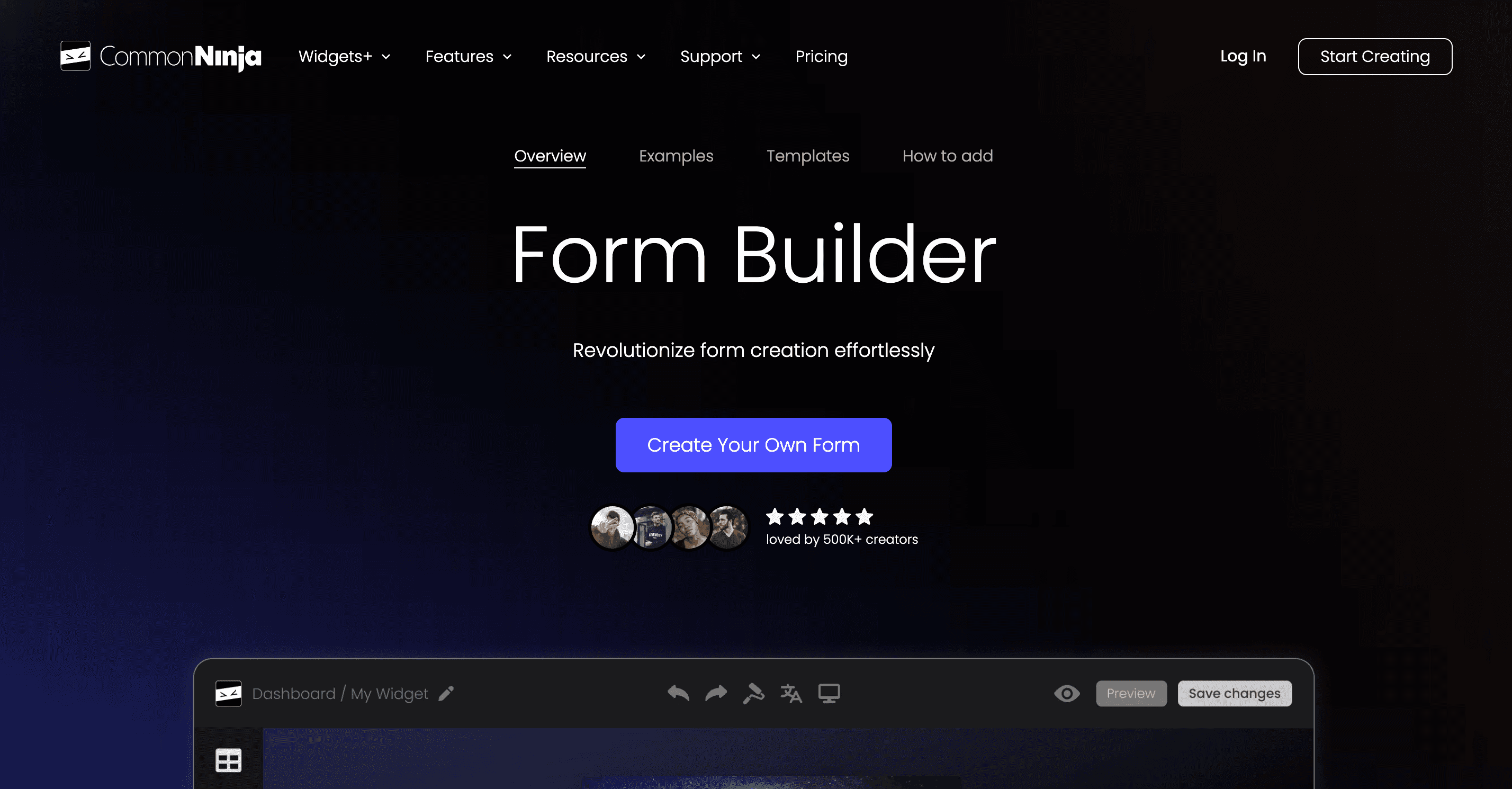Click the ninja icon next to the Dashboard breadcrumb
Screen dimensions: 1512x789
pyautogui.click(x=228, y=693)
